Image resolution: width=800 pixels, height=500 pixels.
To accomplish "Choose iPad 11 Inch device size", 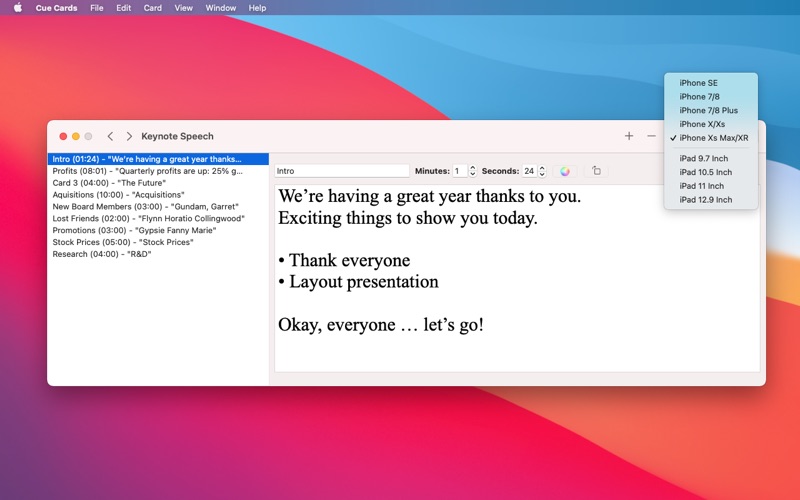I will tap(711, 186).
